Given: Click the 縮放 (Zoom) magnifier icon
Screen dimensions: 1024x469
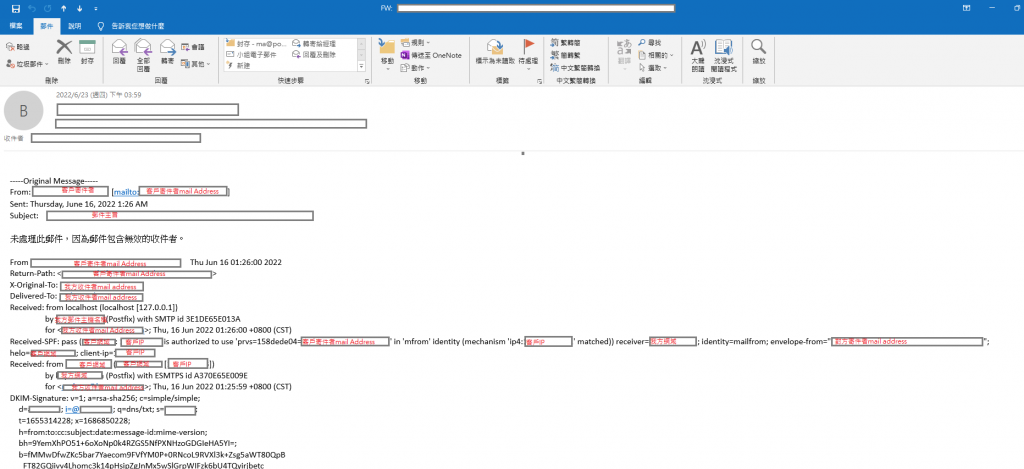Looking at the screenshot, I should click(758, 52).
